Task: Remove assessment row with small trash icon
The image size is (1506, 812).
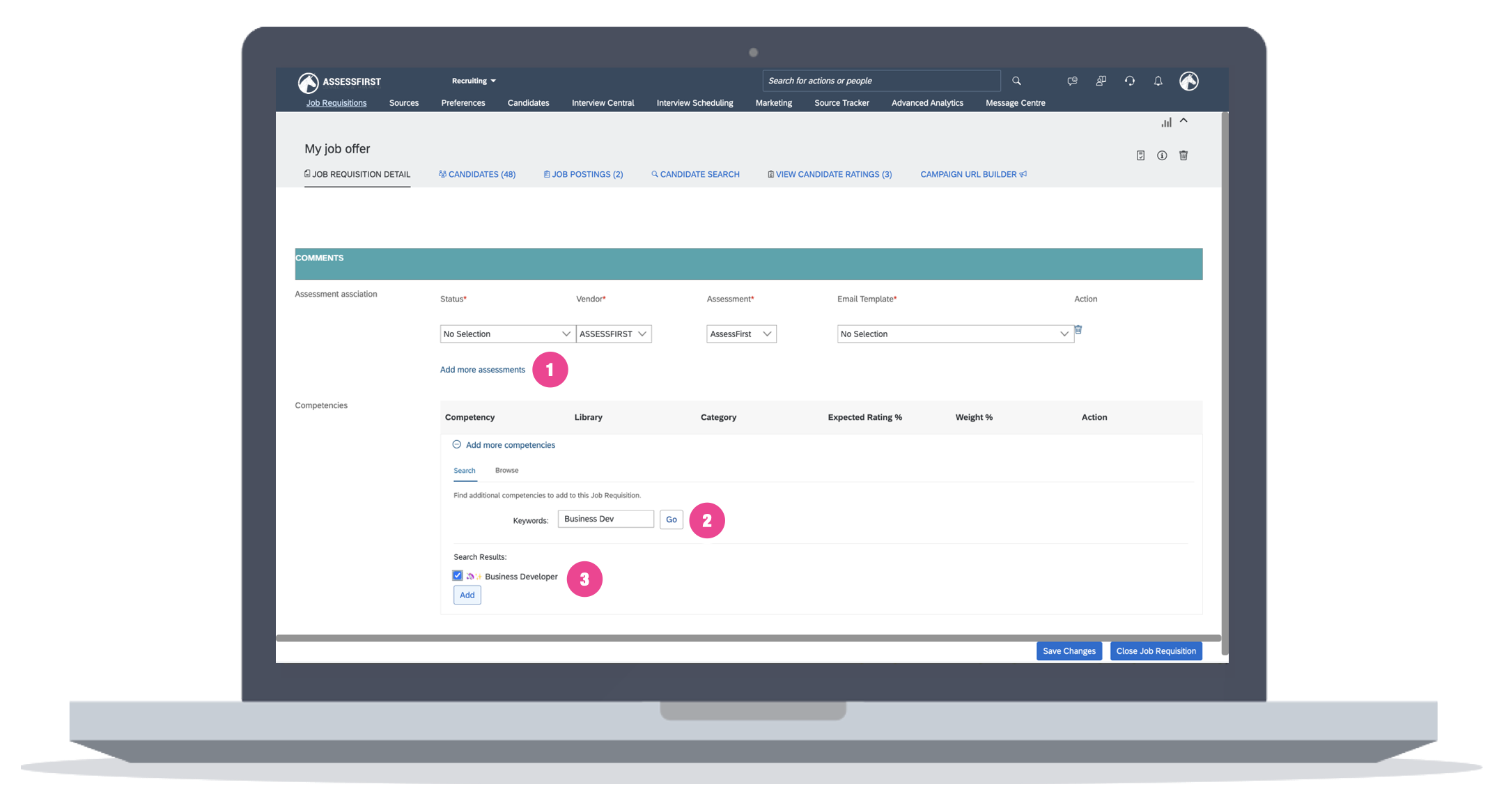Action: tap(1078, 329)
